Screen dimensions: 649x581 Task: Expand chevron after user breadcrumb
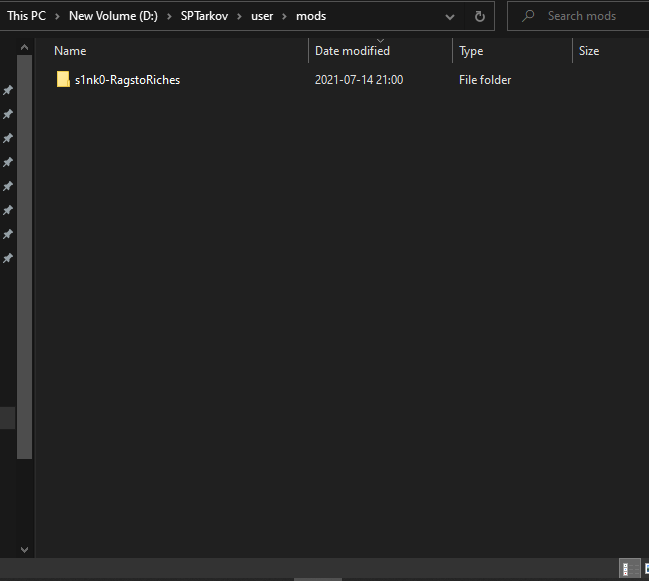pyautogui.click(x=284, y=17)
